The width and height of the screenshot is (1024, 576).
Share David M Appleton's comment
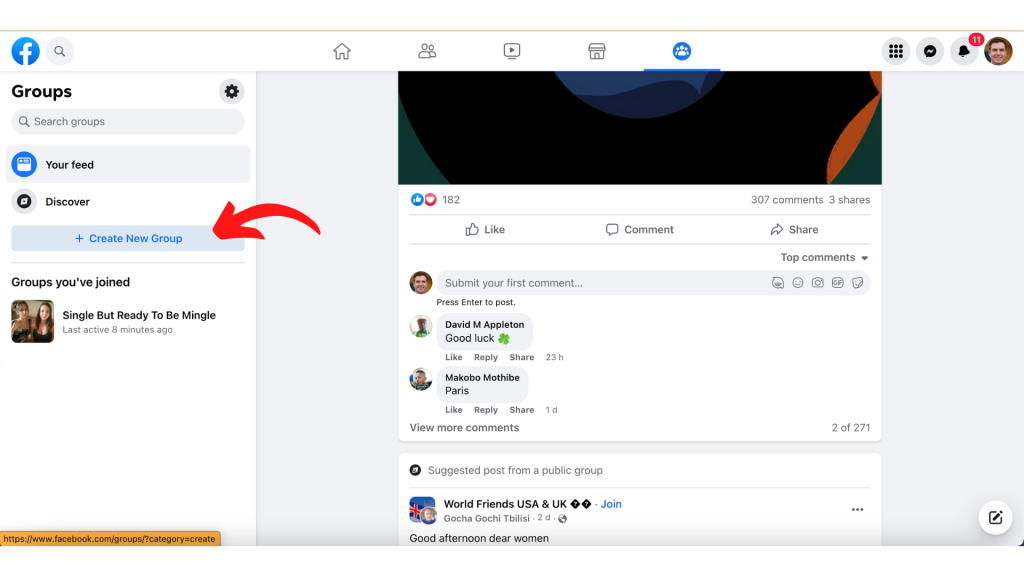[522, 357]
